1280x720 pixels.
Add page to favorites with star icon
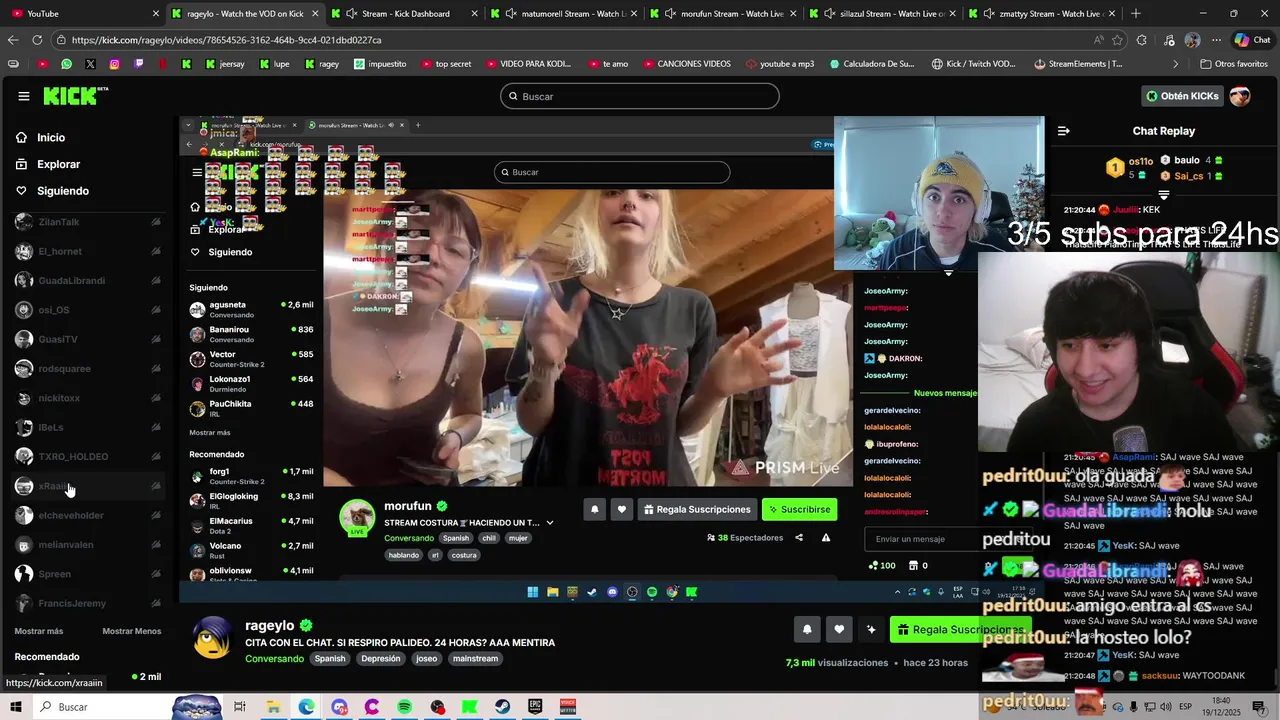(x=1117, y=40)
